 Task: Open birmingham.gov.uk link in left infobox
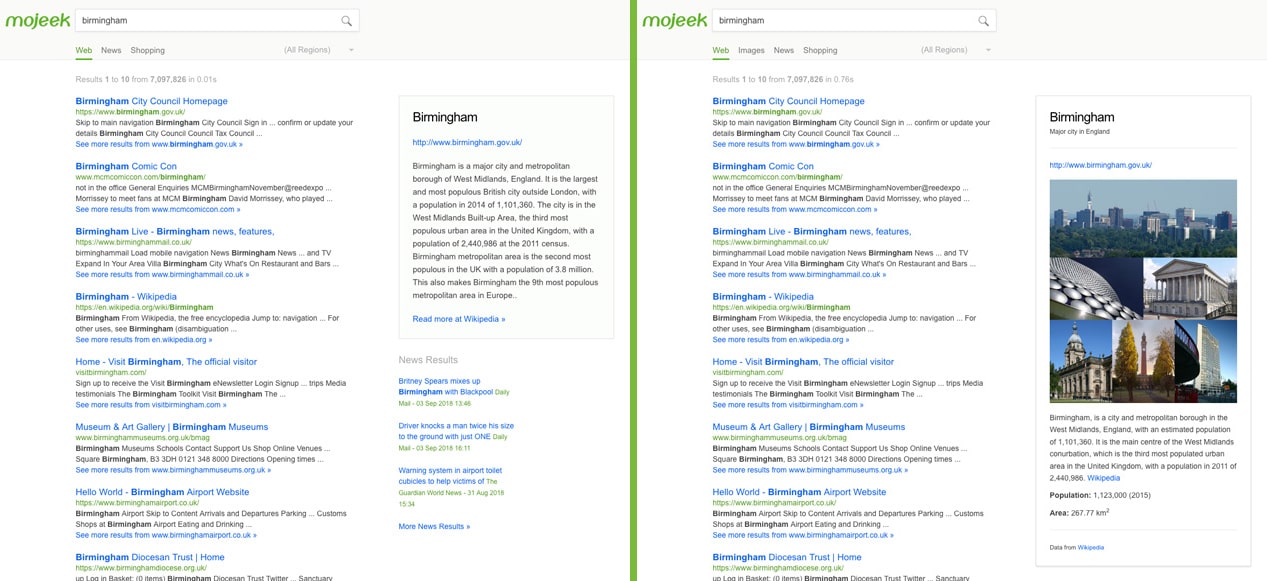coord(467,142)
